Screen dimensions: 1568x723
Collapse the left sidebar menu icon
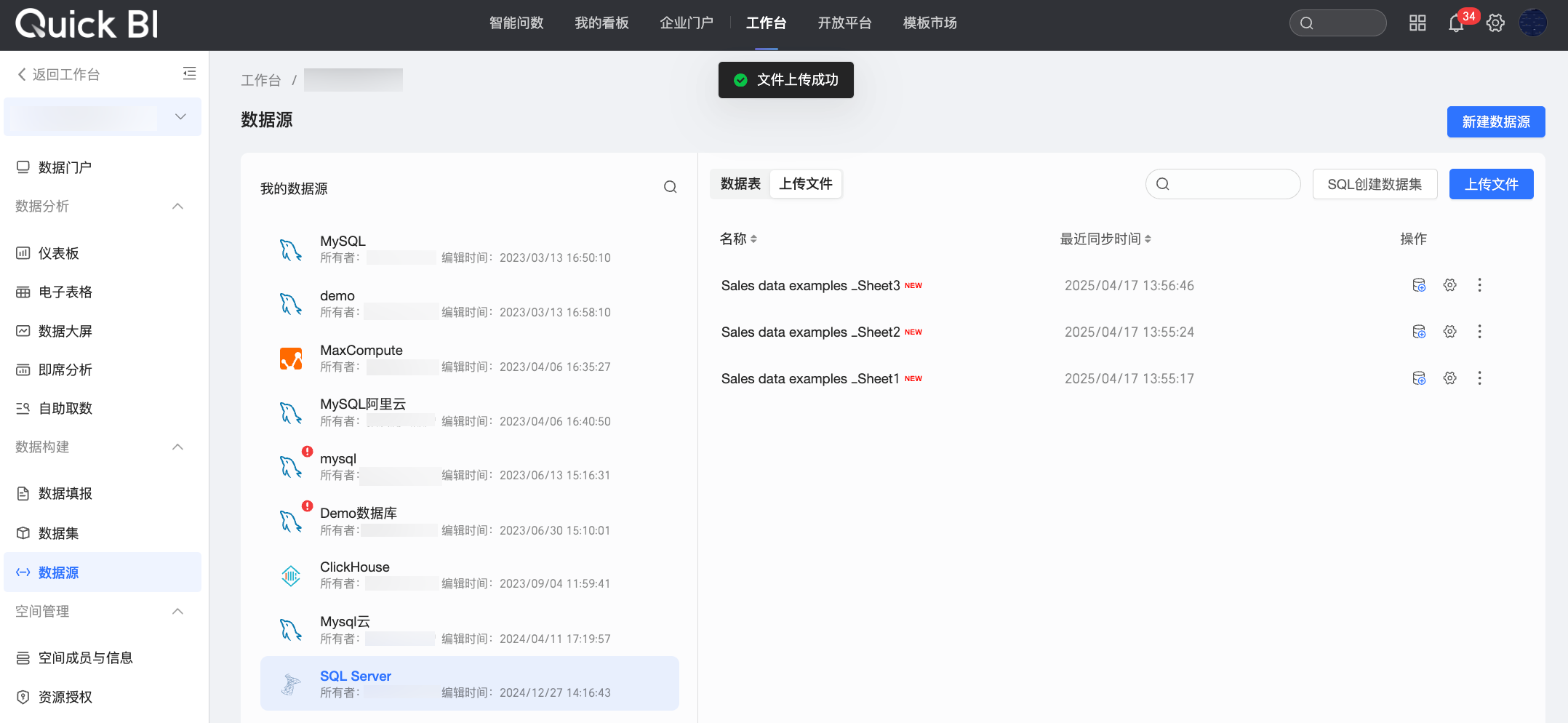click(189, 73)
